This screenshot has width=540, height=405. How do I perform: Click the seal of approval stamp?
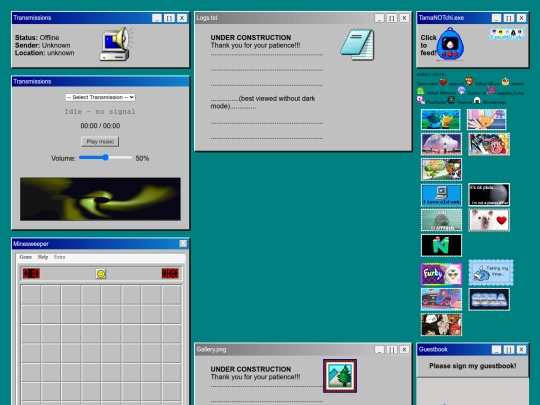442,220
